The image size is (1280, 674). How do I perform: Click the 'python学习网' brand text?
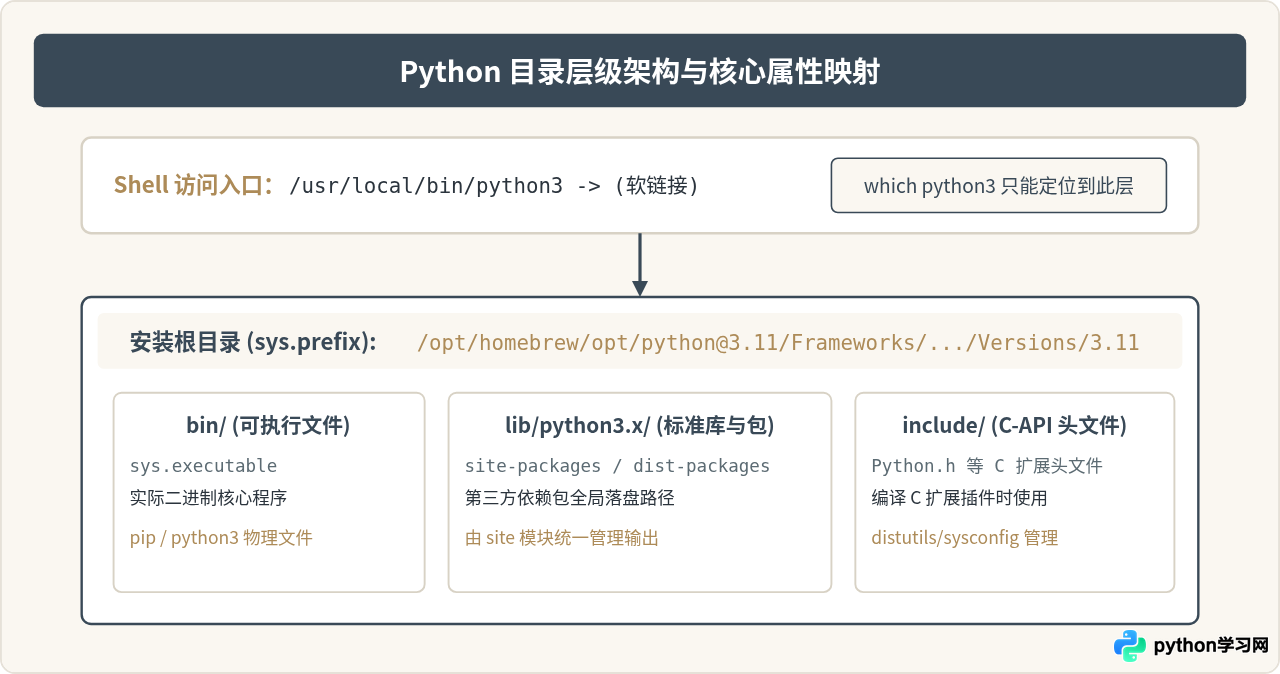click(1211, 646)
